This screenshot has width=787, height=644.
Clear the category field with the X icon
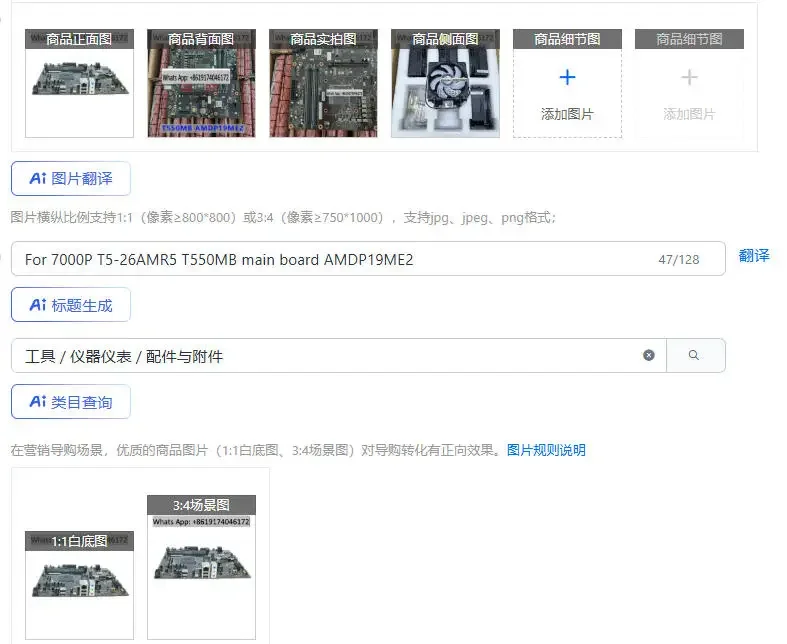648,355
